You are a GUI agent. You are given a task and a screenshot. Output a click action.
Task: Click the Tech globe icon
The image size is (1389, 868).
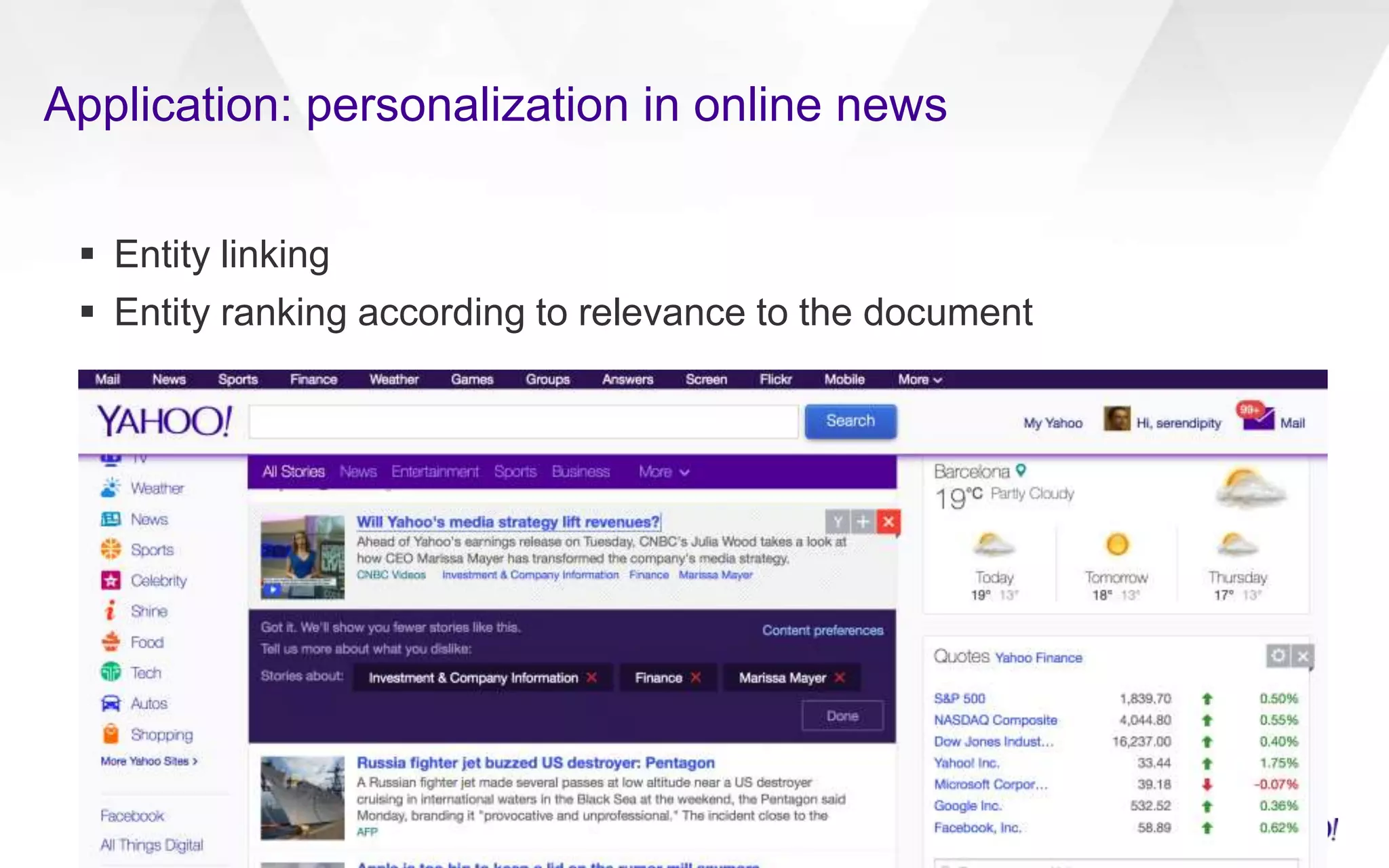point(111,672)
